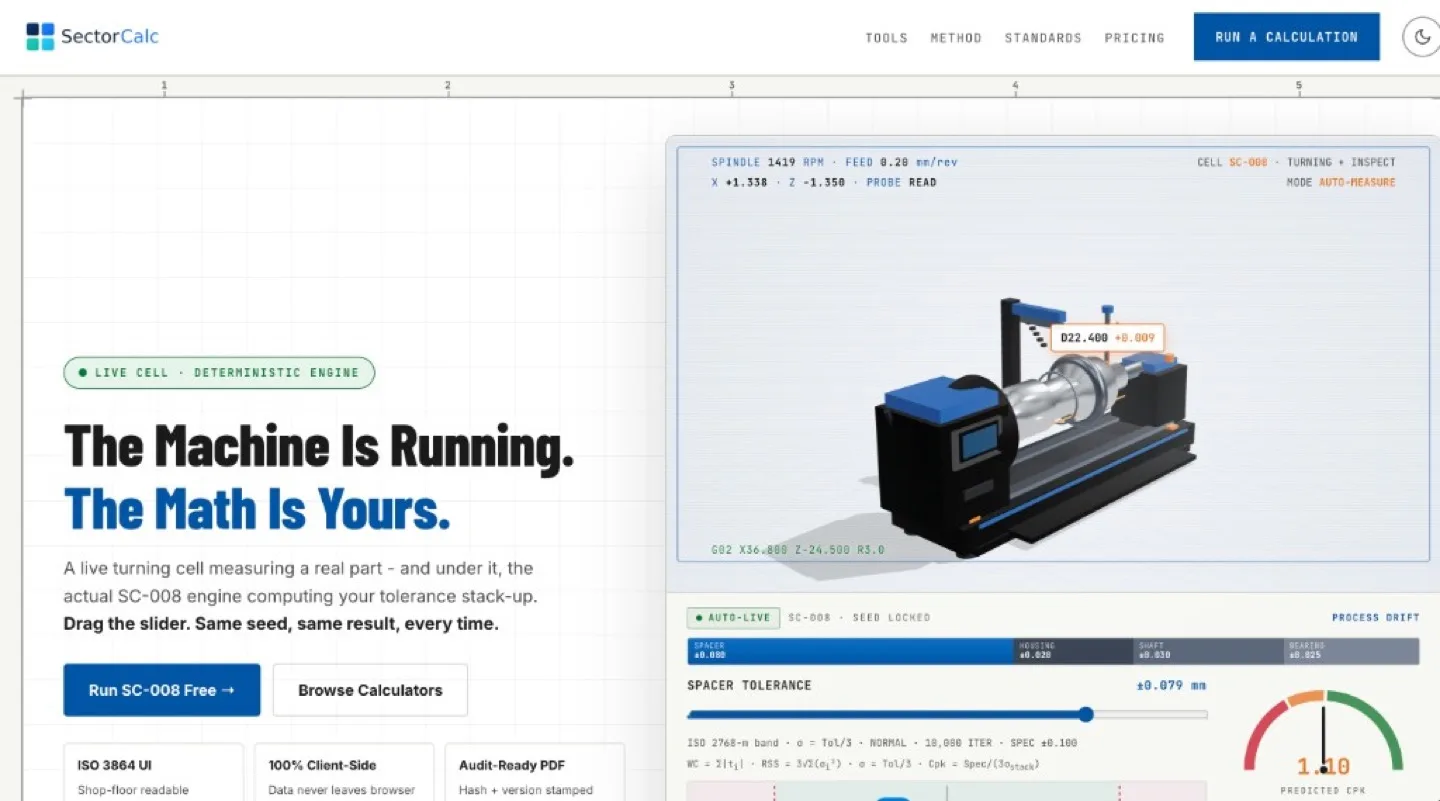
Task: Click the SectorCalc logo icon
Action: 40,37
